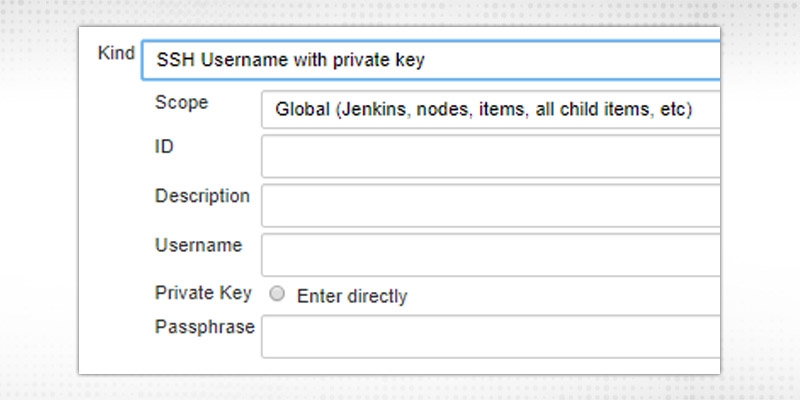Click the ID label text

point(164,147)
